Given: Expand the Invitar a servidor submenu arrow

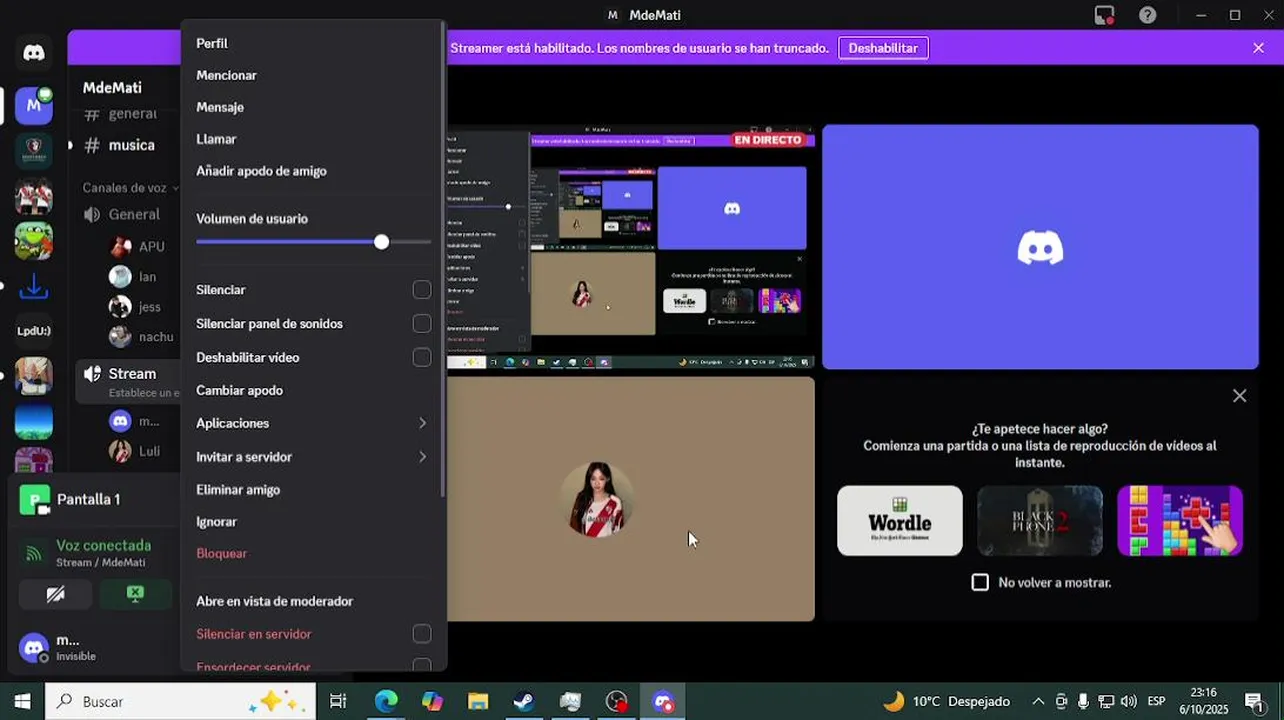Looking at the screenshot, I should [422, 457].
